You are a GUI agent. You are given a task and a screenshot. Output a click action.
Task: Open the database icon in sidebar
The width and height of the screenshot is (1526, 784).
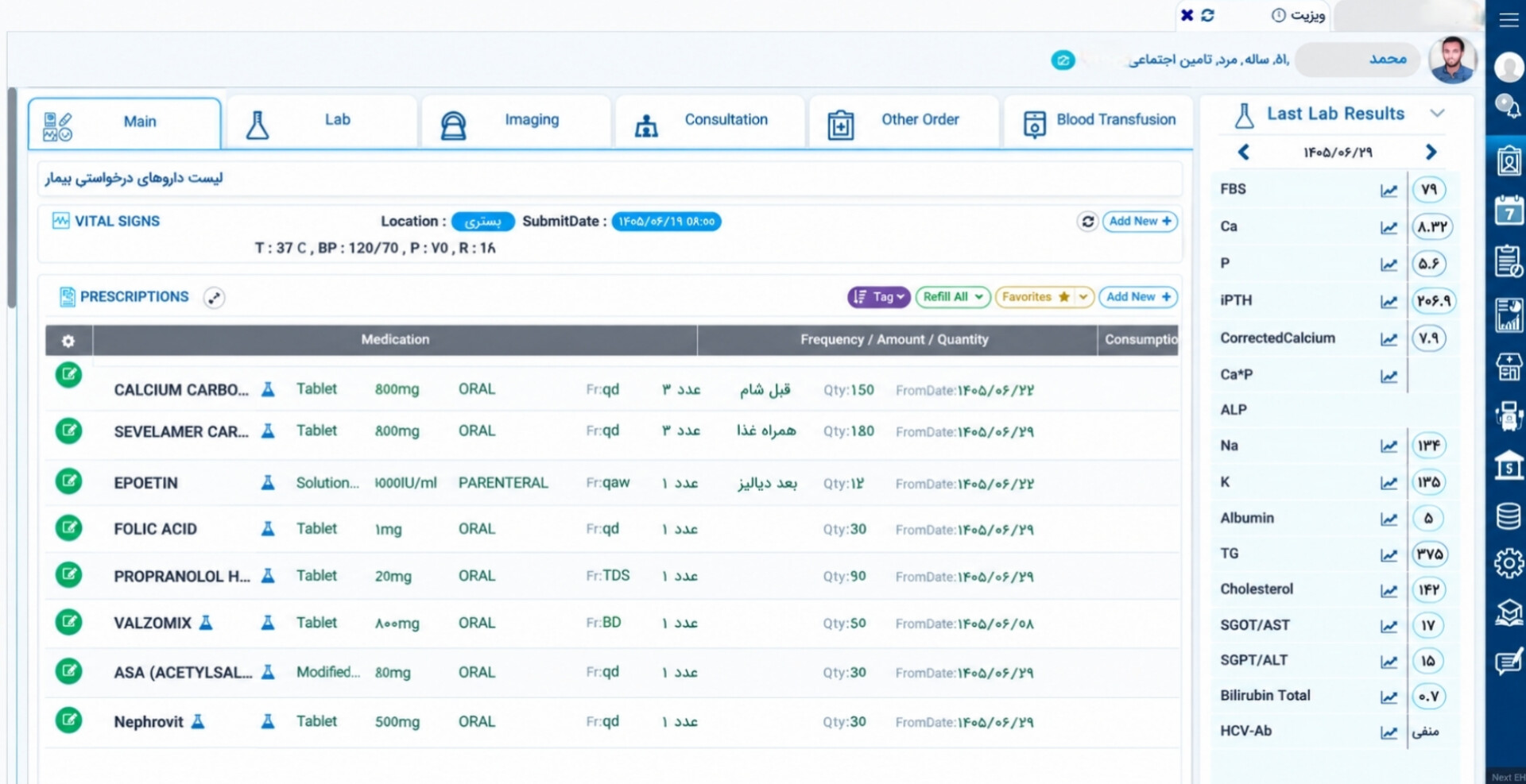tap(1508, 516)
